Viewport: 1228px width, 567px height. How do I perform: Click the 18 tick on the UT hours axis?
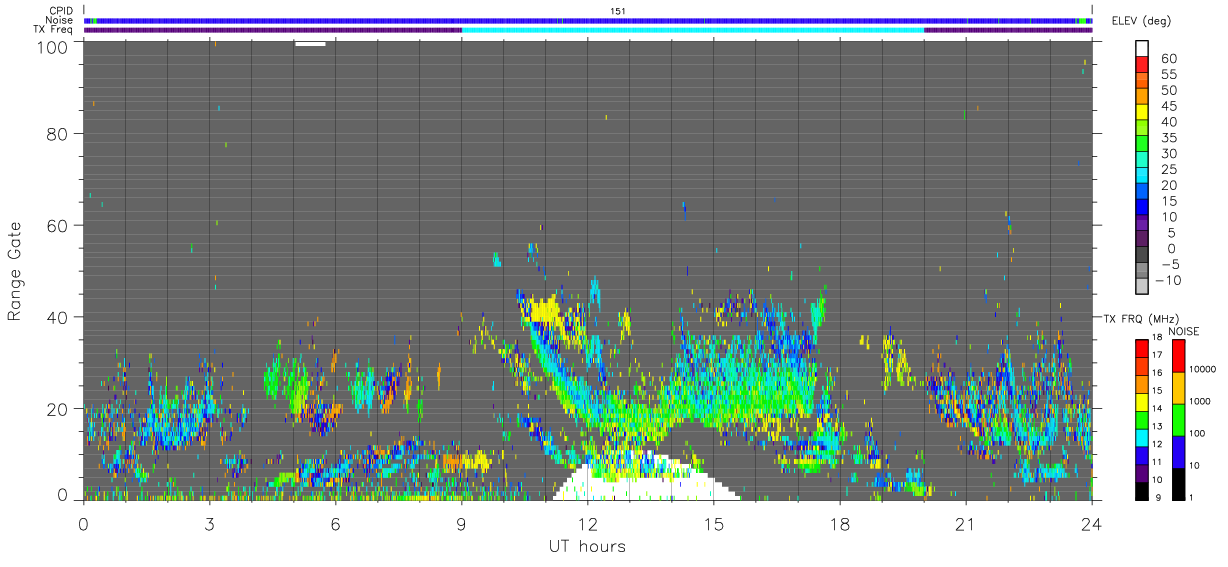click(840, 524)
